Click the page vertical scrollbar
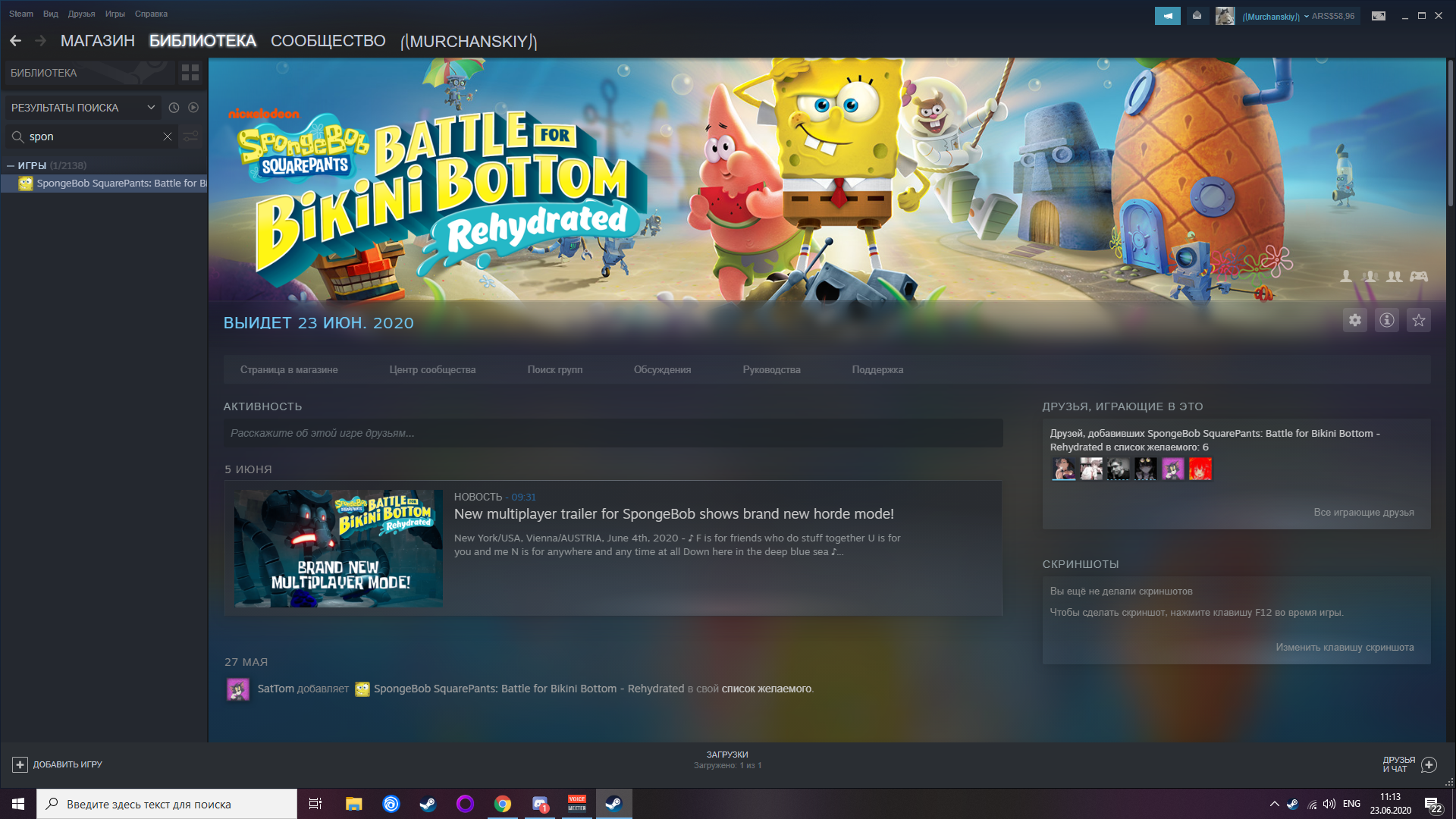Screen dimensions: 1456x819 (x=1450, y=131)
